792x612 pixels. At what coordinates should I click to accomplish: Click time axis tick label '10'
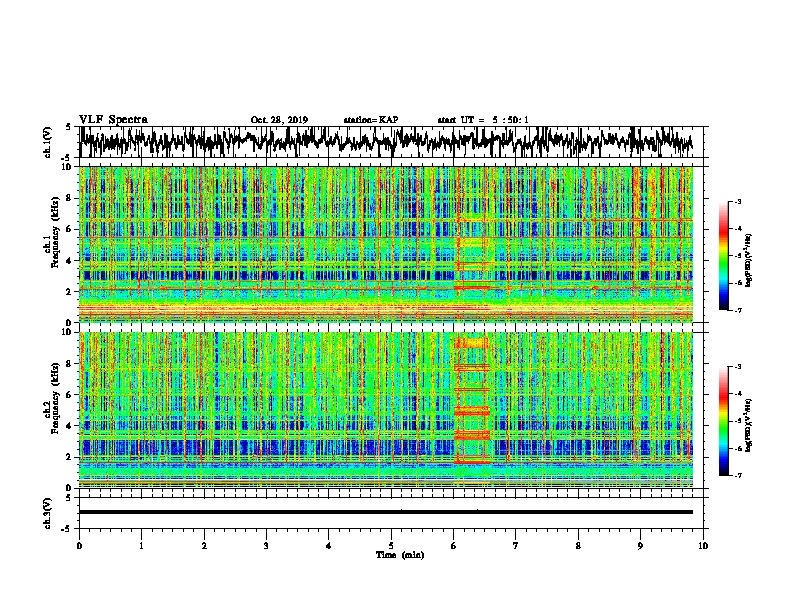tap(703, 545)
